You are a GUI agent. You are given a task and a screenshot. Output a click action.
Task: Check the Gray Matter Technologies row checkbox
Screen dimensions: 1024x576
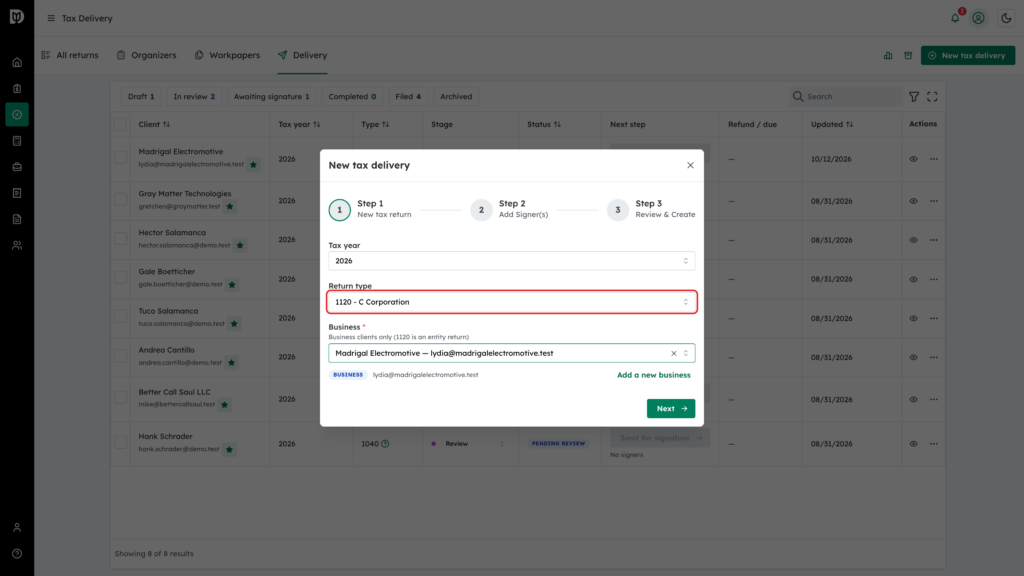120,199
